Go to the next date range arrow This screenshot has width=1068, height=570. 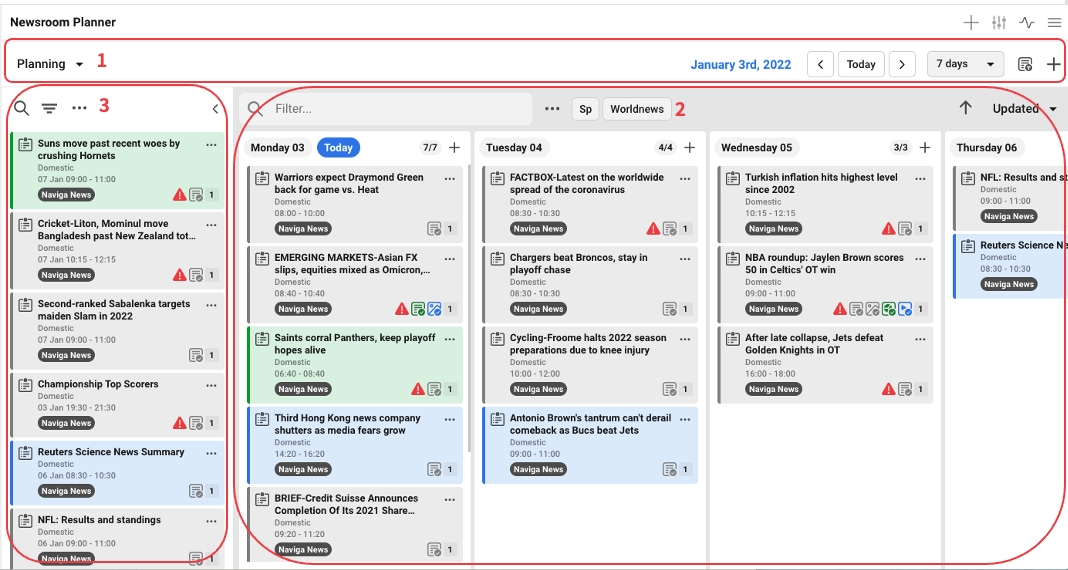(x=902, y=64)
